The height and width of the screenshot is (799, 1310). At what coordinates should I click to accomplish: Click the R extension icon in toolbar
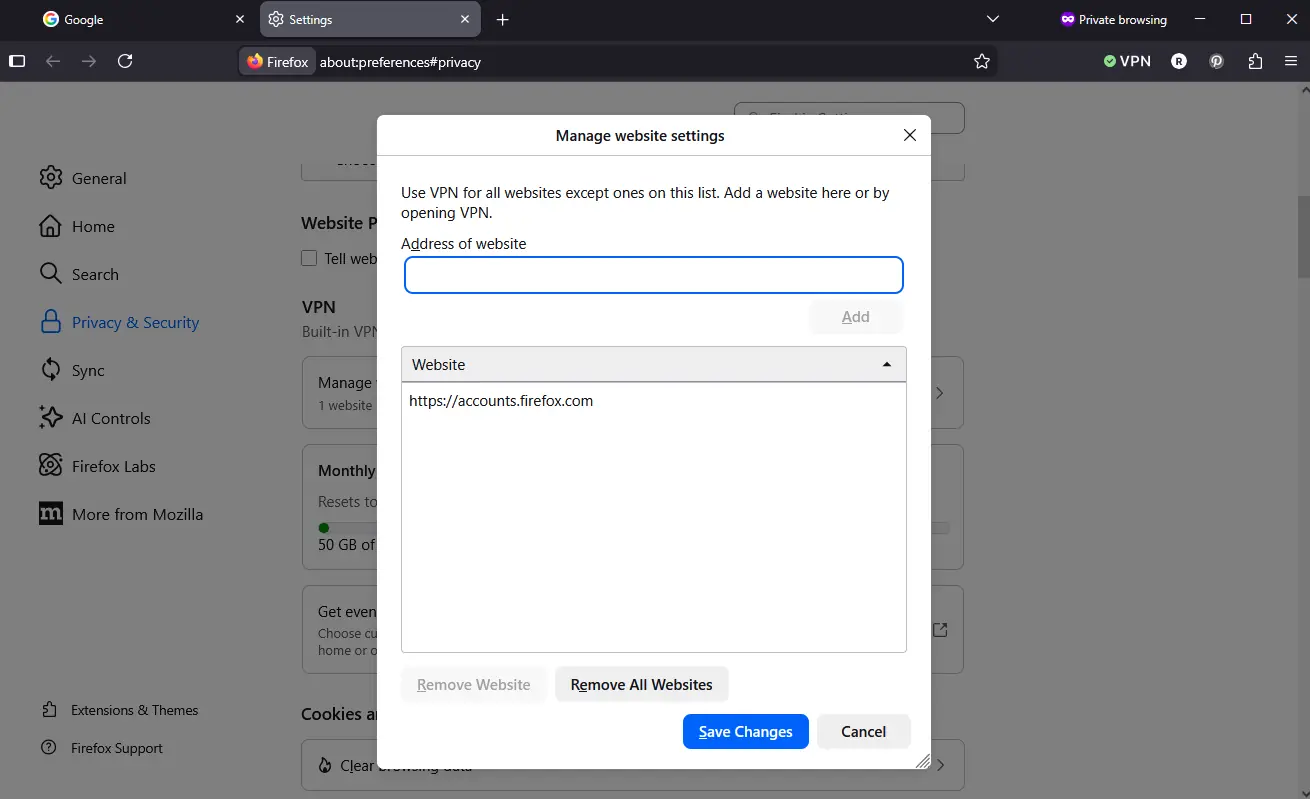coord(1179,61)
